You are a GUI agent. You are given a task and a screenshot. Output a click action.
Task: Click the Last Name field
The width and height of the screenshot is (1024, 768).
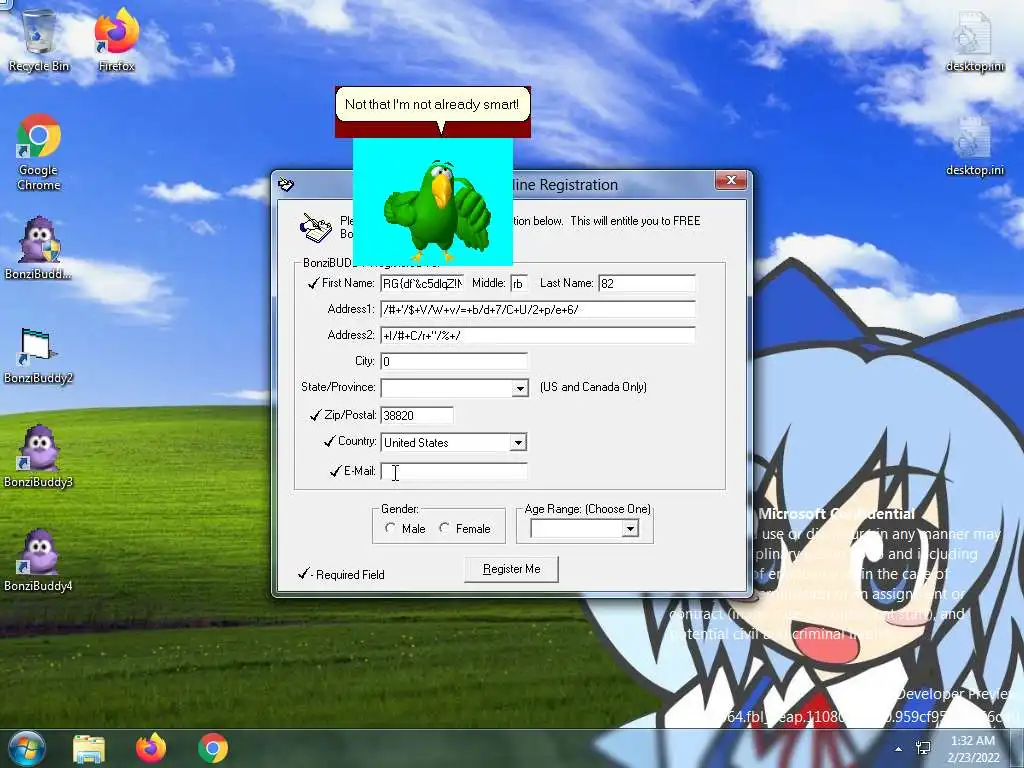click(647, 283)
